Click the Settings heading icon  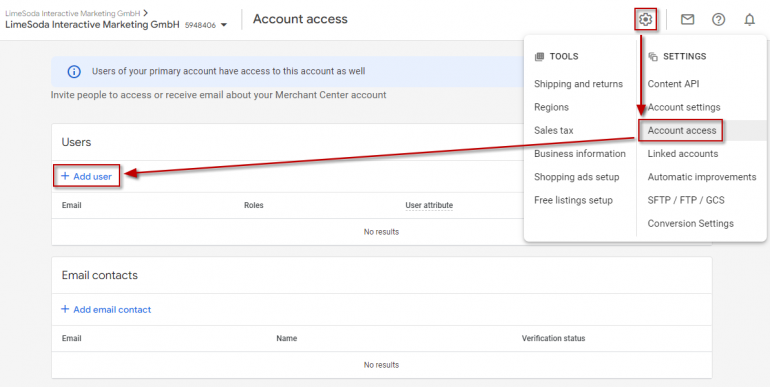pos(653,56)
